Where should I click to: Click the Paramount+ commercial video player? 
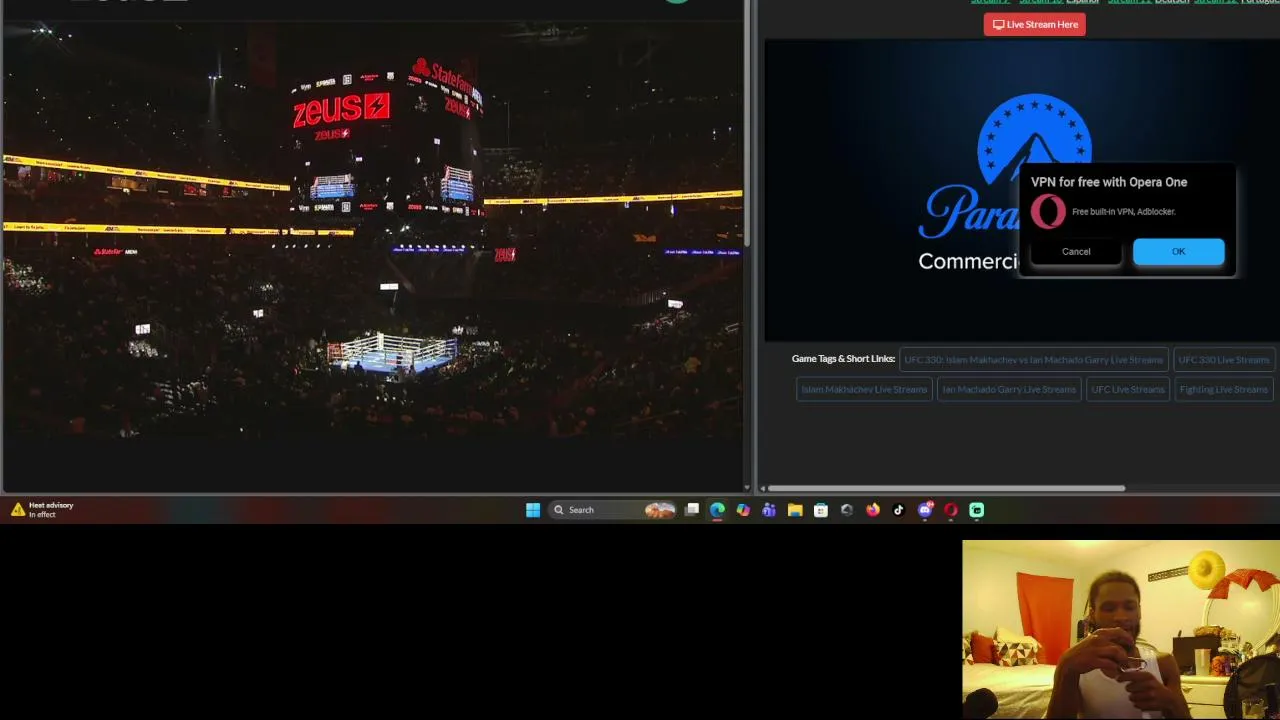coord(1022,190)
